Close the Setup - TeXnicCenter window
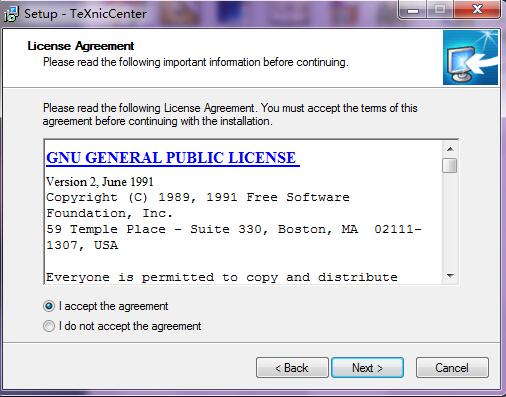 click(x=477, y=10)
